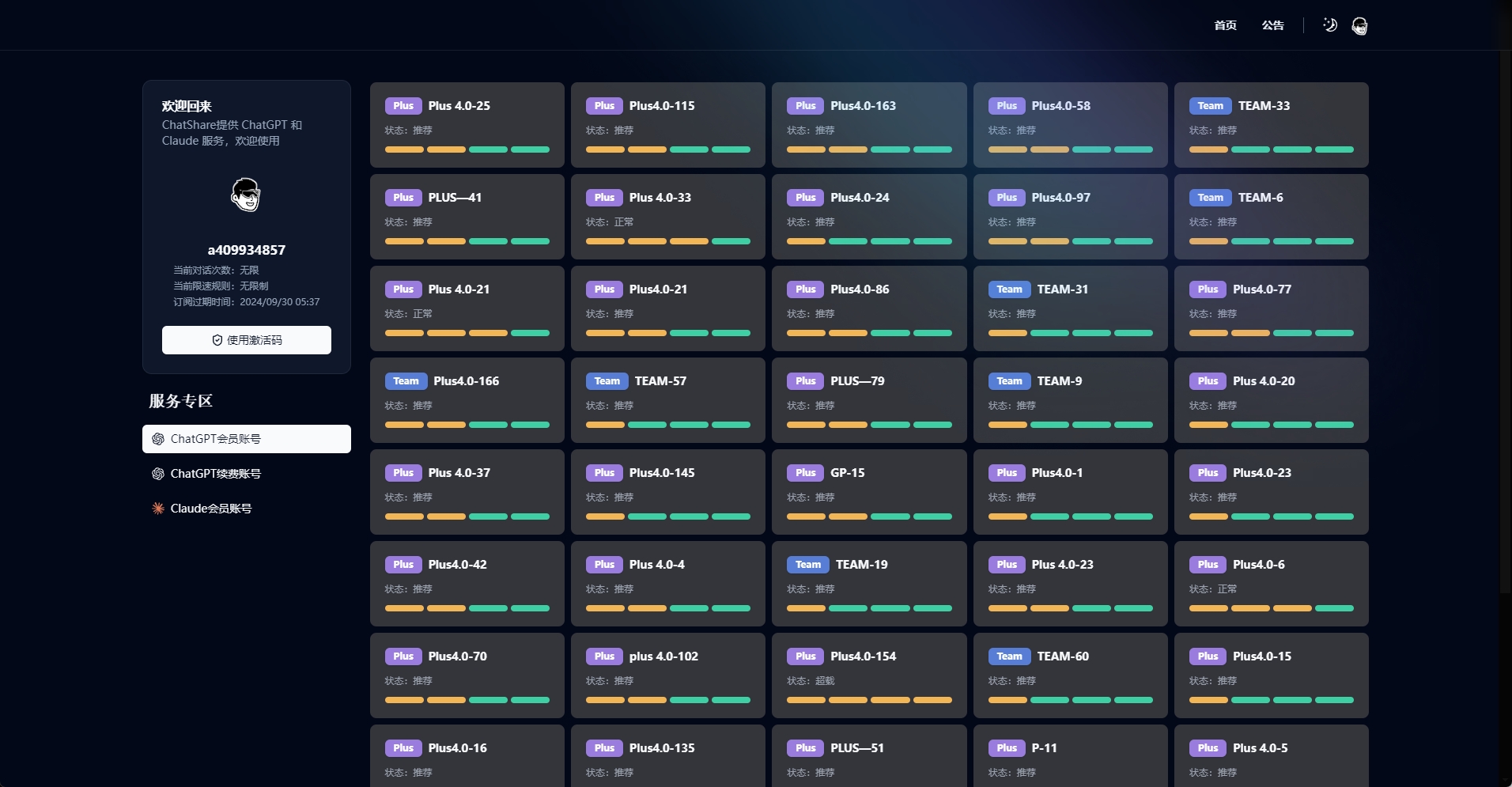This screenshot has width=1512, height=787.
Task: Click the Plus badge on Plus4.0-77
Action: [x=1208, y=289]
